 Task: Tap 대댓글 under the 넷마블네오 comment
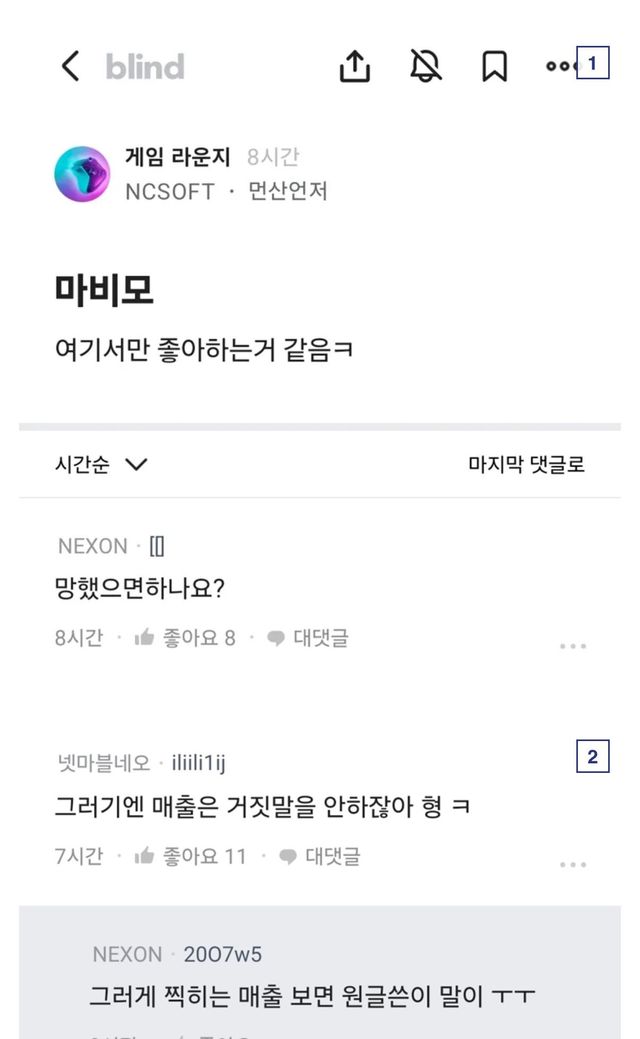pos(320,856)
